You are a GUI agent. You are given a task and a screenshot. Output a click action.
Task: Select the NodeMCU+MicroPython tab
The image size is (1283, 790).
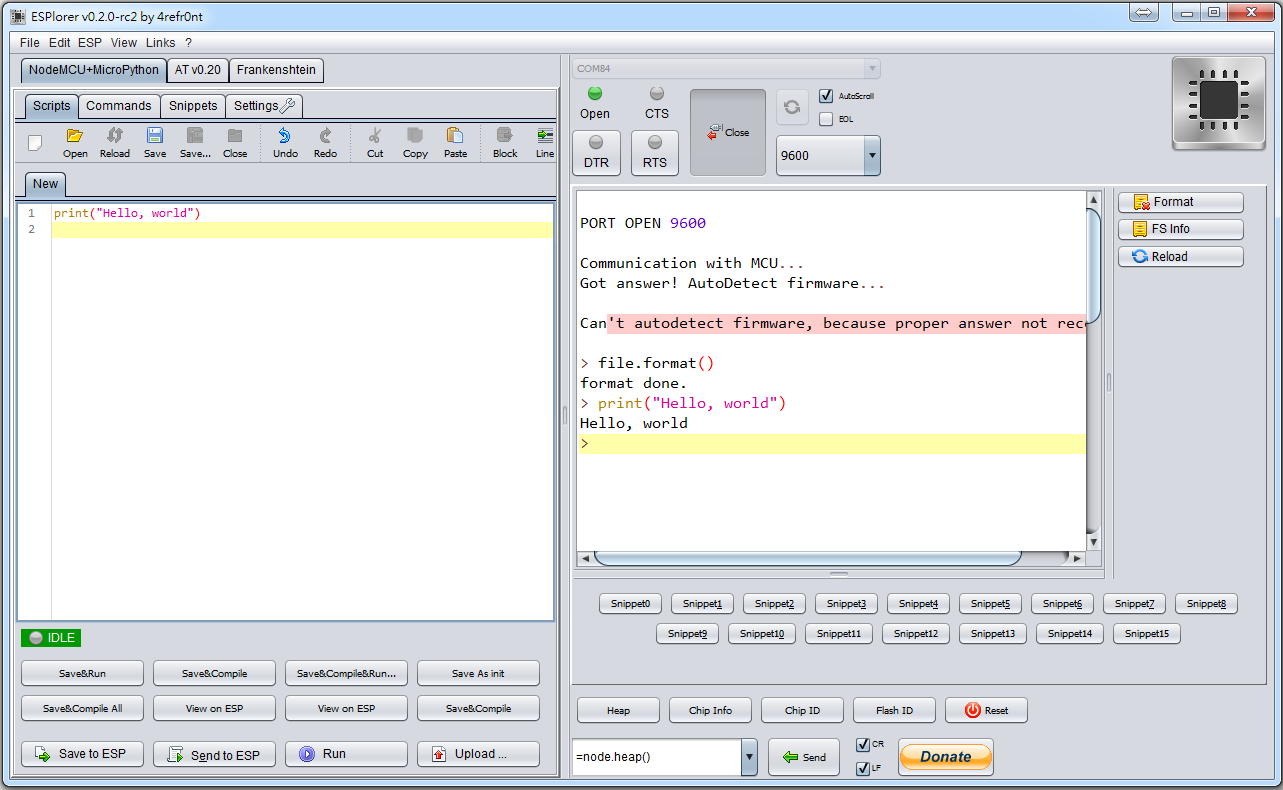[94, 70]
